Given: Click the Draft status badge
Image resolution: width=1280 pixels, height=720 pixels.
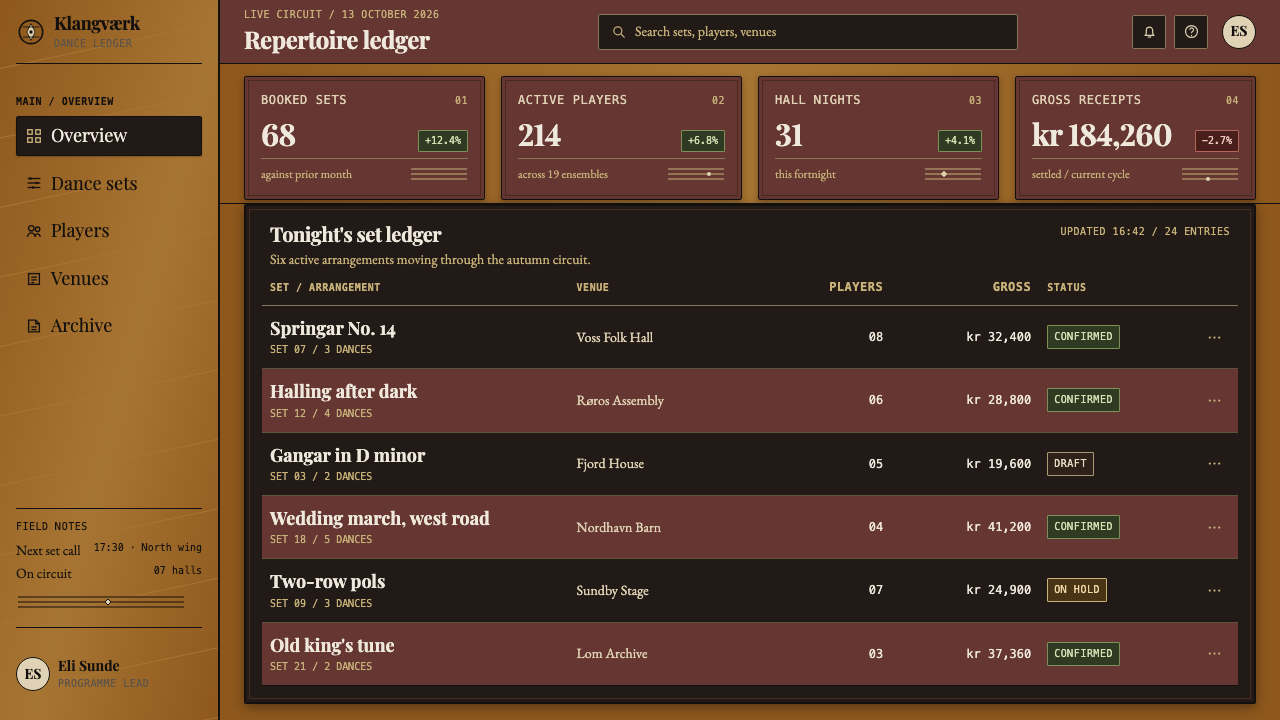Looking at the screenshot, I should point(1070,464).
